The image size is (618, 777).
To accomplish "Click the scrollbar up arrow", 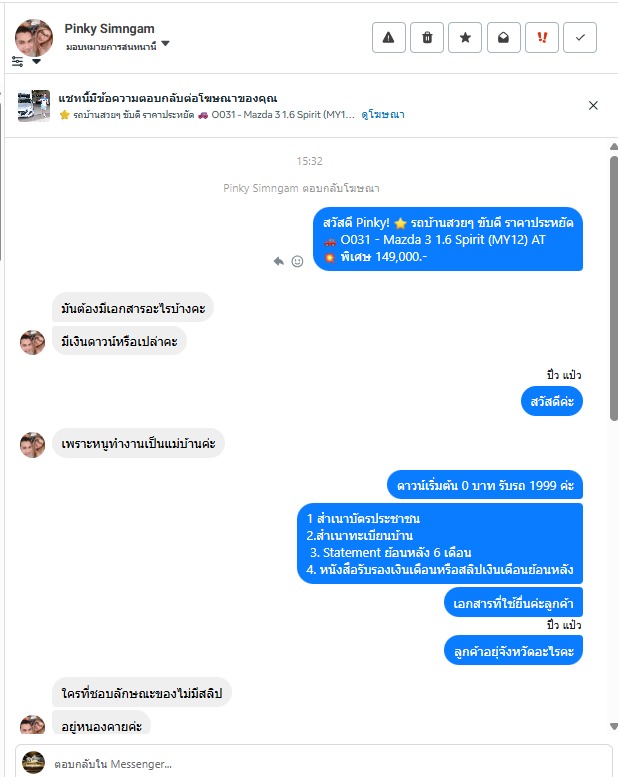I will pyautogui.click(x=614, y=146).
